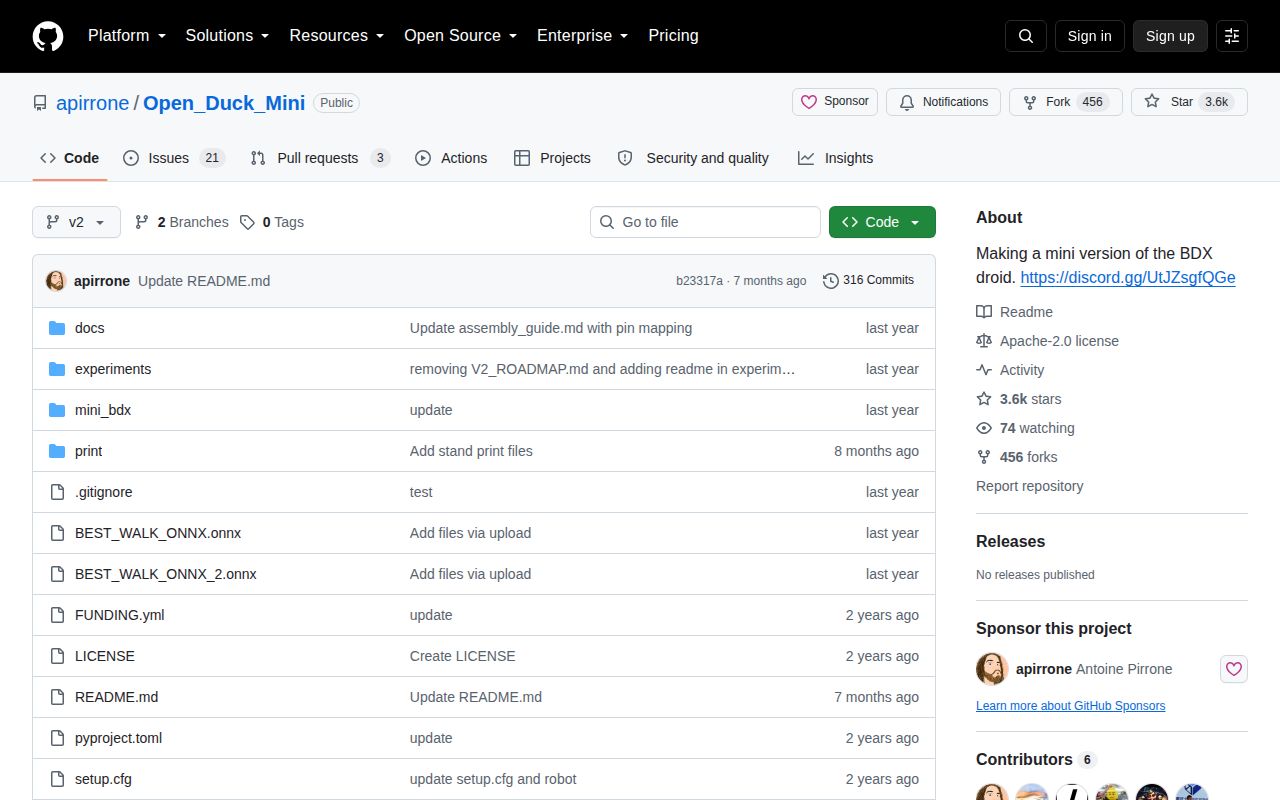
Task: Open the v2 branch selector dropdown
Action: tap(76, 222)
